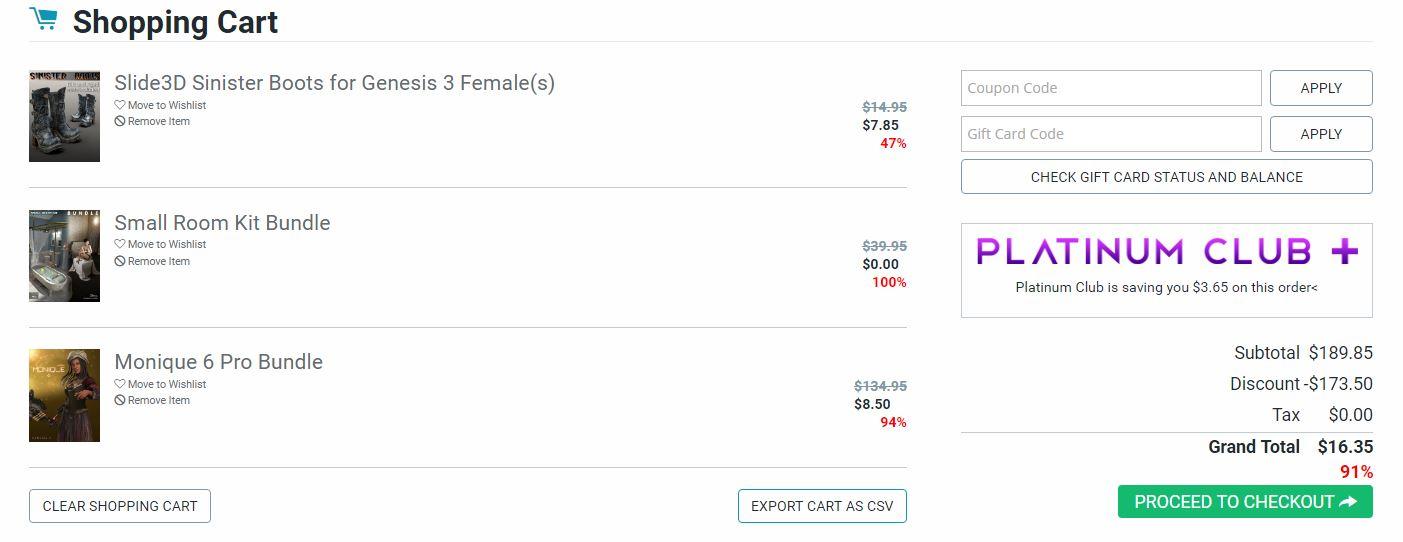
Task: Focus the Coupon Code field
Action: 1110,88
